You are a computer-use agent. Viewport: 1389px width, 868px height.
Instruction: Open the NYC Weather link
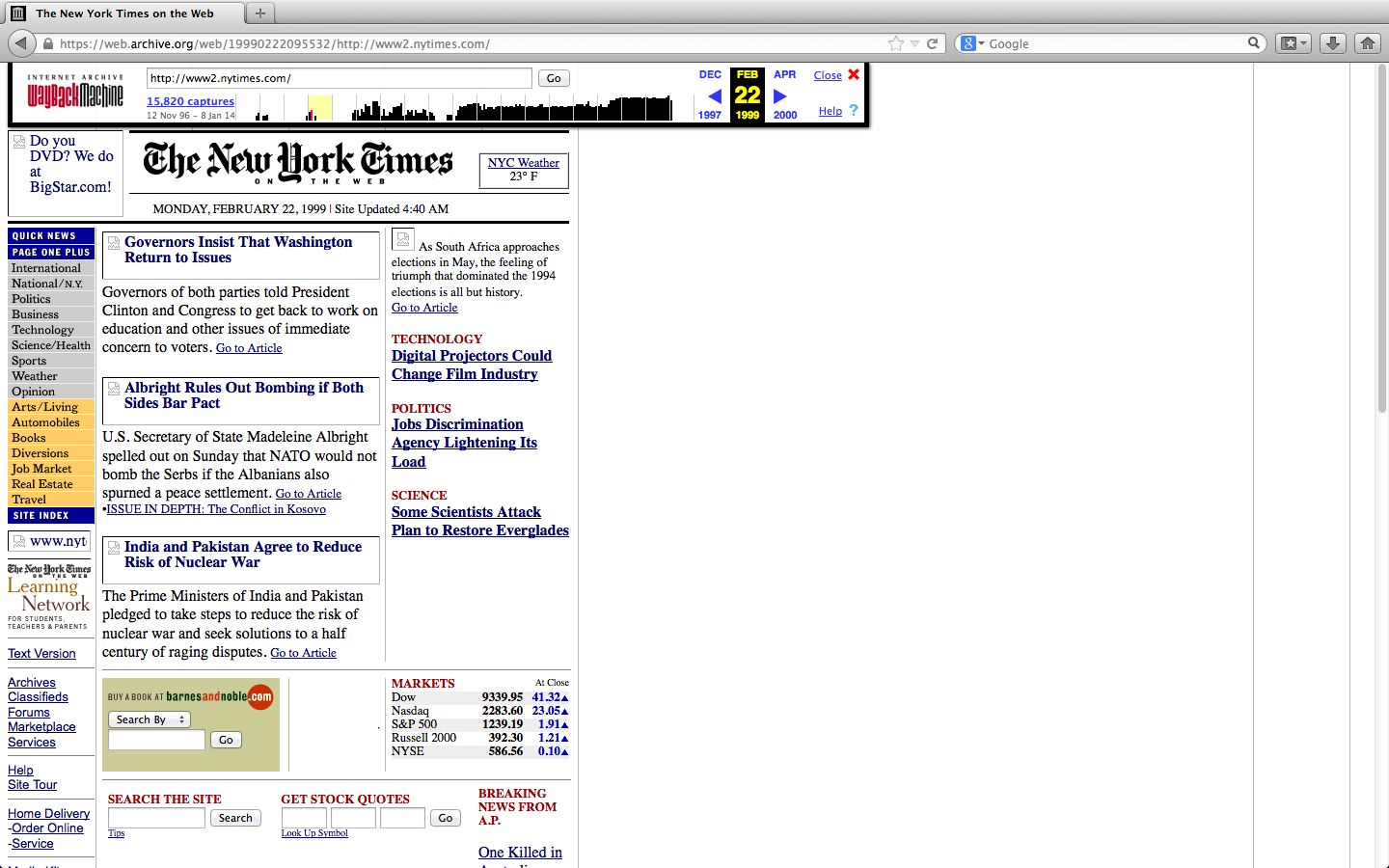(524, 163)
